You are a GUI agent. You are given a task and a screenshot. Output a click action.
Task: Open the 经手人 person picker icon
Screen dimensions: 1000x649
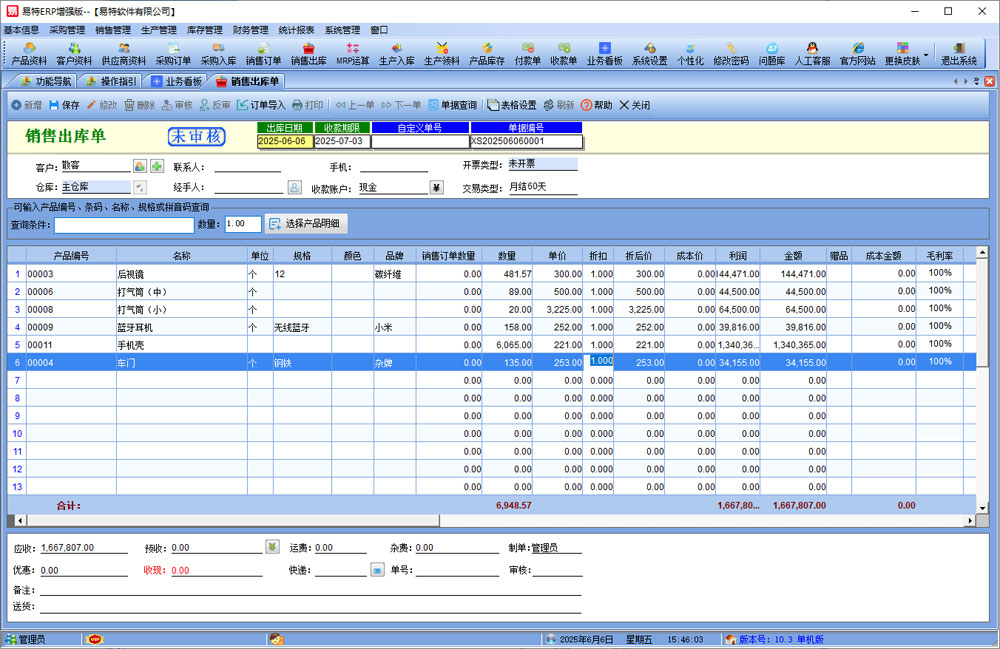coord(294,187)
